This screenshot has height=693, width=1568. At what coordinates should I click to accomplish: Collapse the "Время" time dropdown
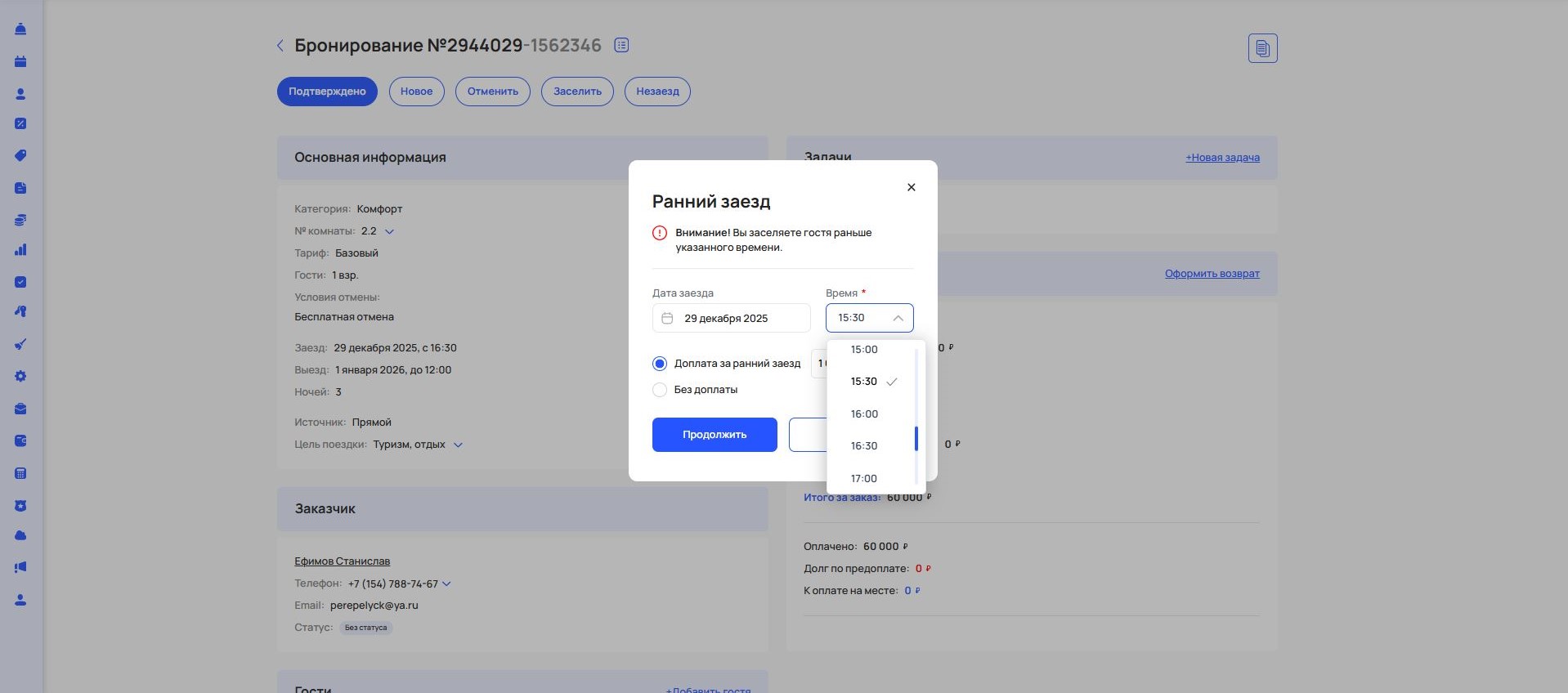click(898, 318)
